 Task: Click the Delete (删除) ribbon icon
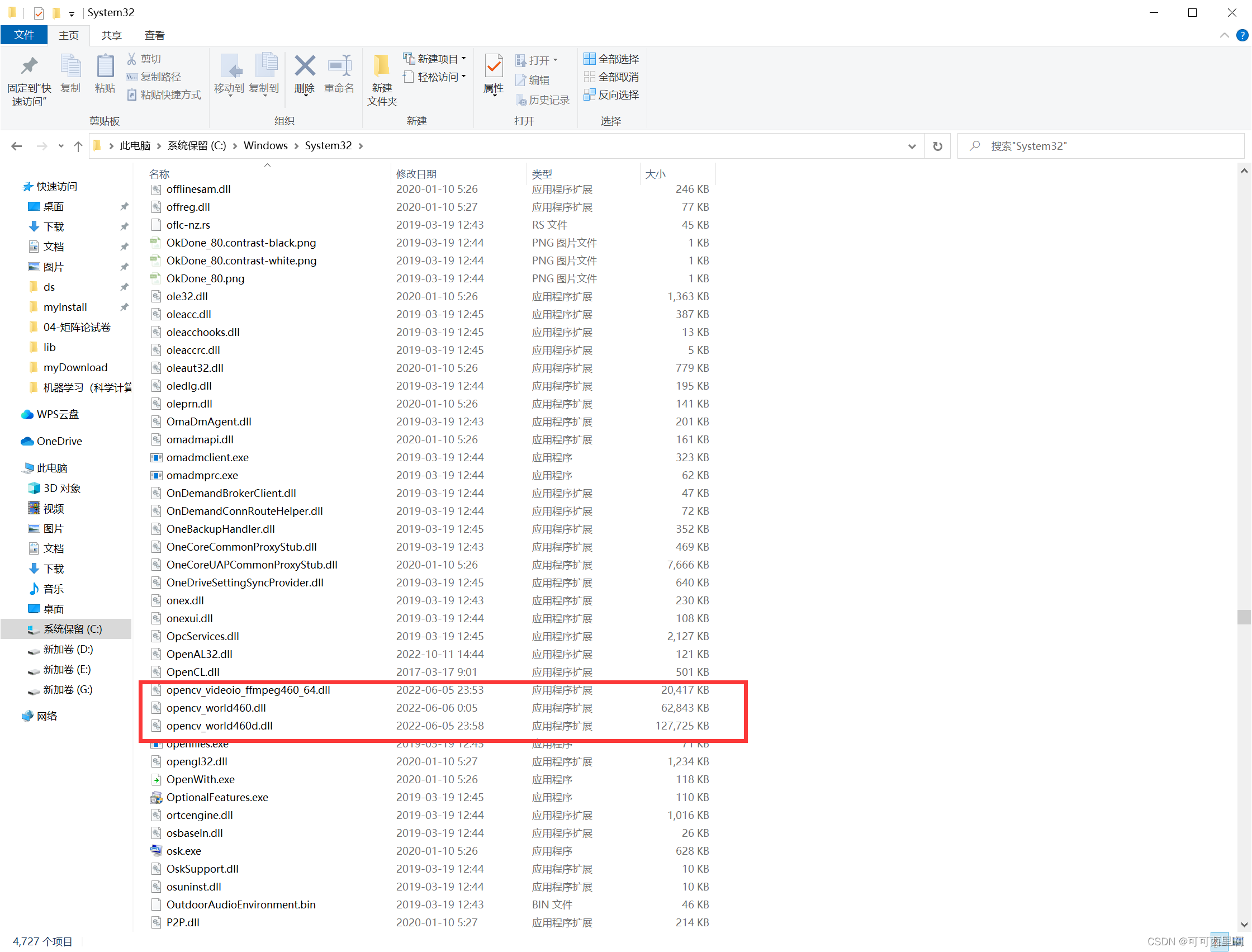click(305, 67)
